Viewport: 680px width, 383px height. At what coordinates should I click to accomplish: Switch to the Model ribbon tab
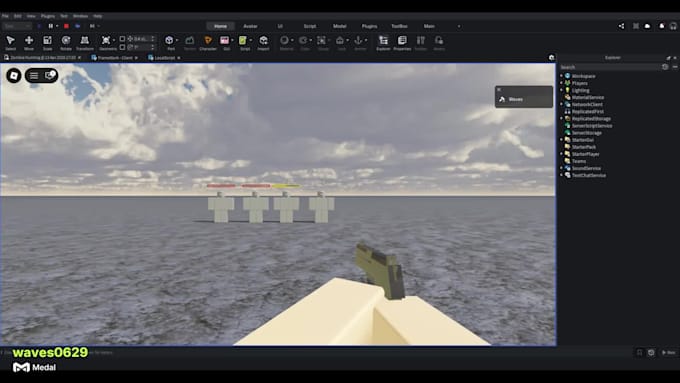click(x=340, y=26)
